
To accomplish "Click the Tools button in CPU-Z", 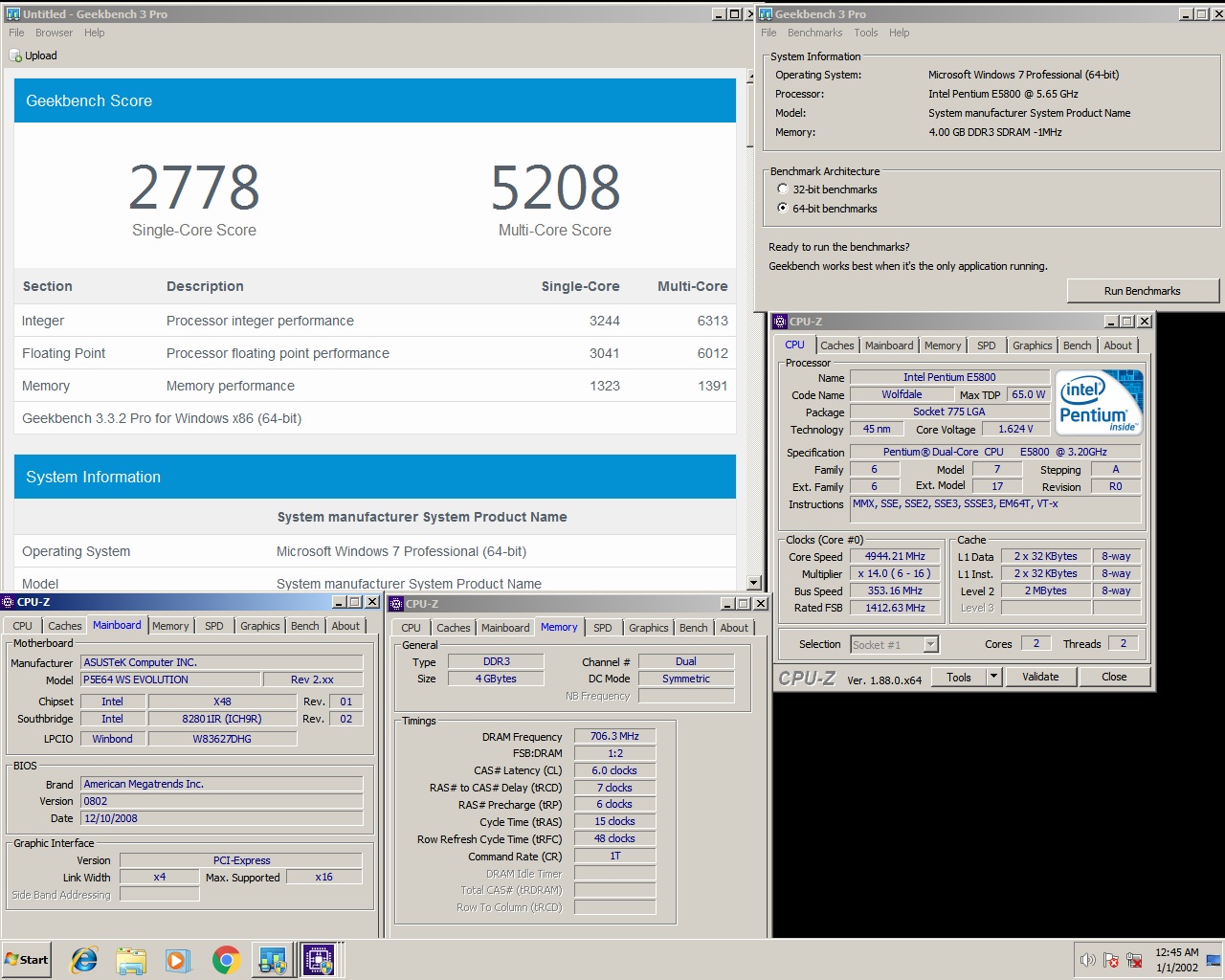I will (959, 677).
